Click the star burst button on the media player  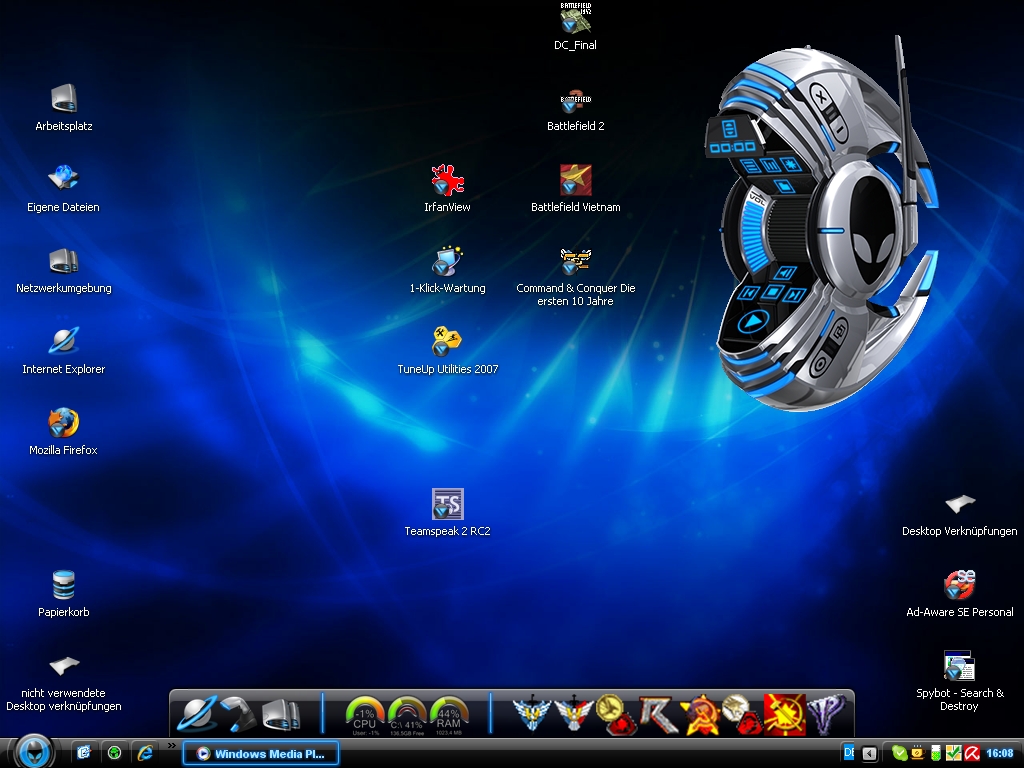click(x=790, y=164)
